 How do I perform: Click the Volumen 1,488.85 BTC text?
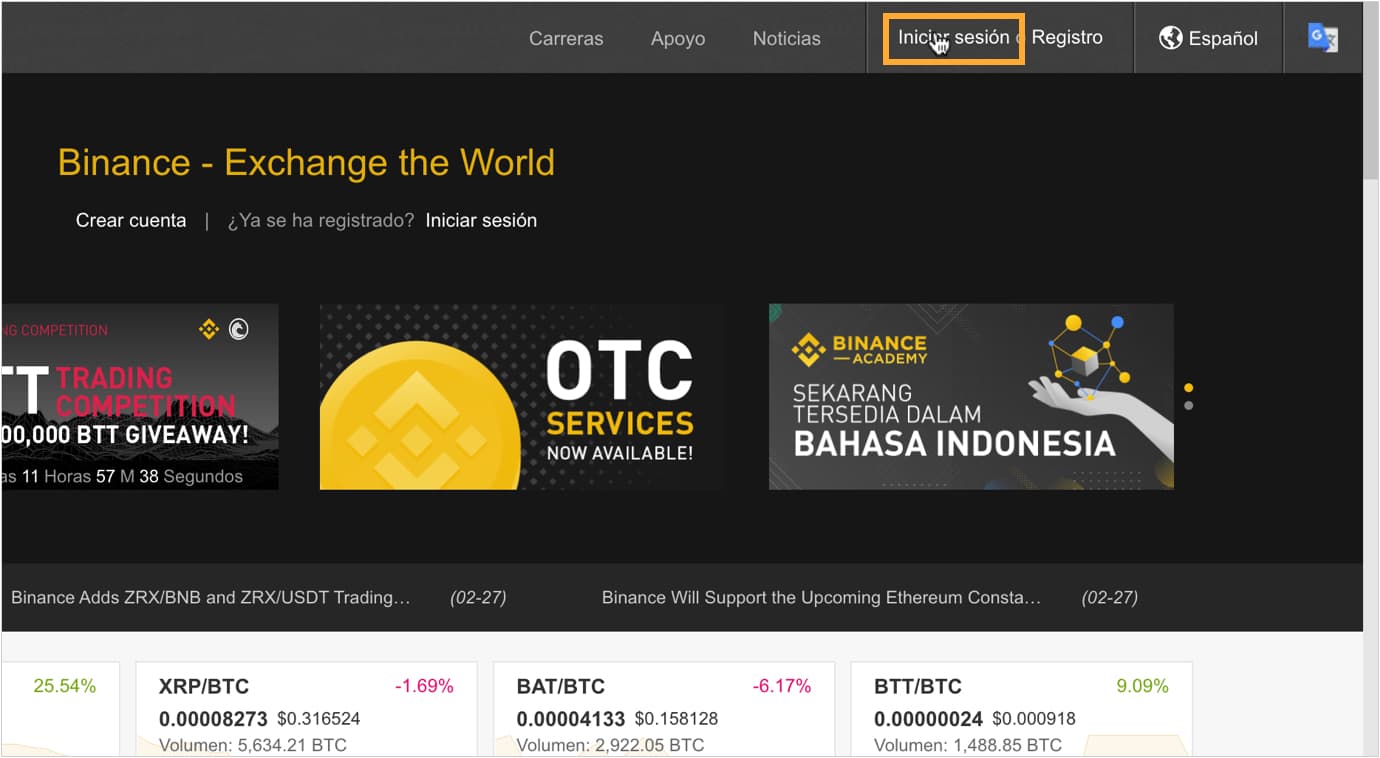coord(968,745)
